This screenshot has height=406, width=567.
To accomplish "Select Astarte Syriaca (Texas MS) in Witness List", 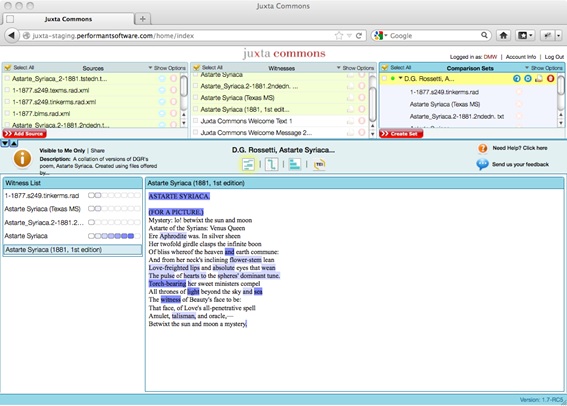I will click(x=42, y=209).
